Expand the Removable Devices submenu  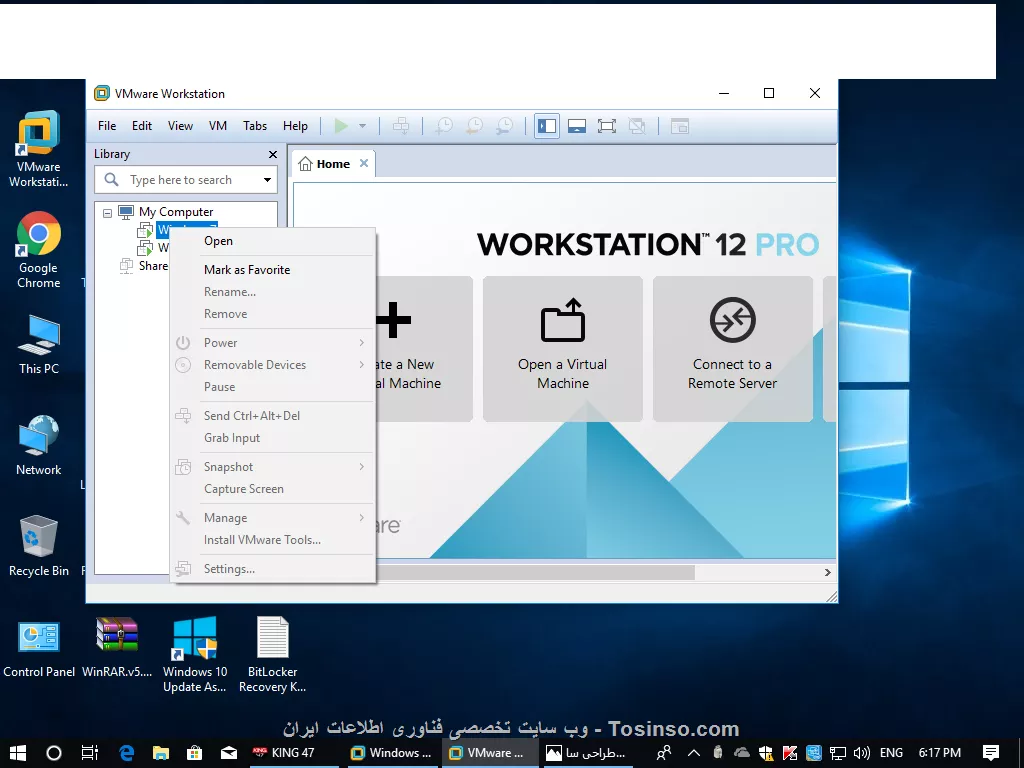pos(272,365)
